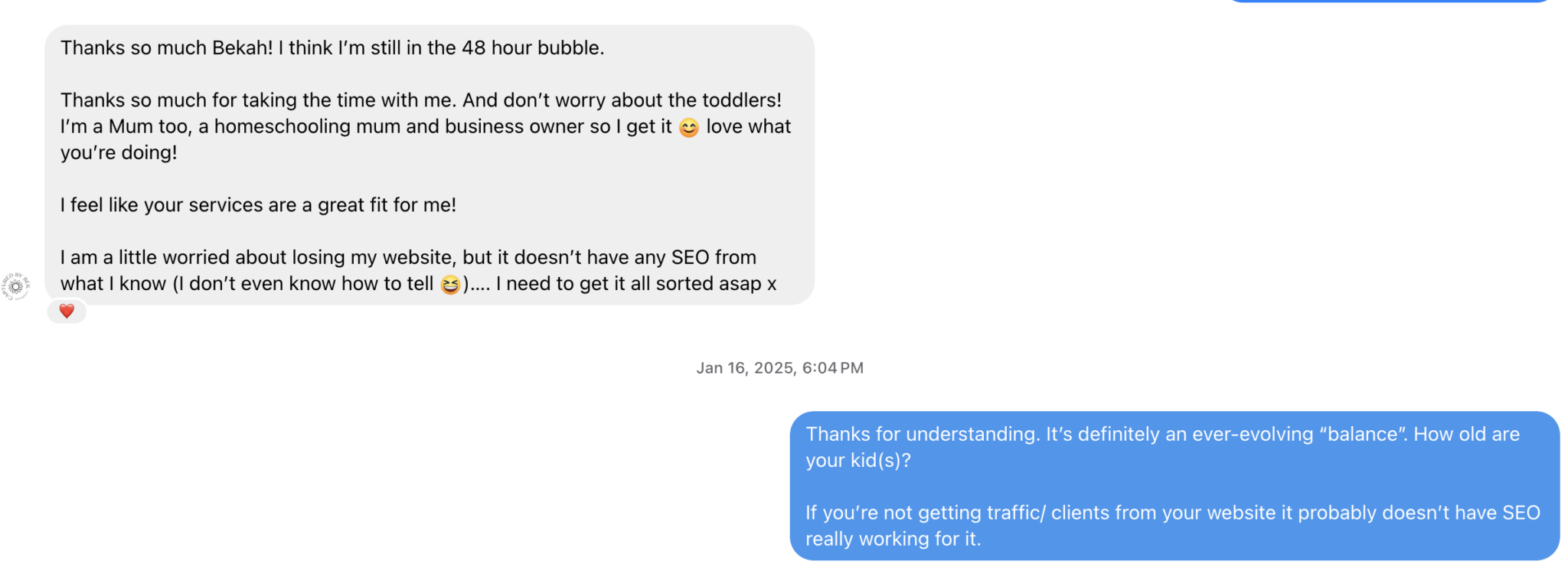
Task: Click "really working for it." line
Action: pyautogui.click(x=893, y=540)
